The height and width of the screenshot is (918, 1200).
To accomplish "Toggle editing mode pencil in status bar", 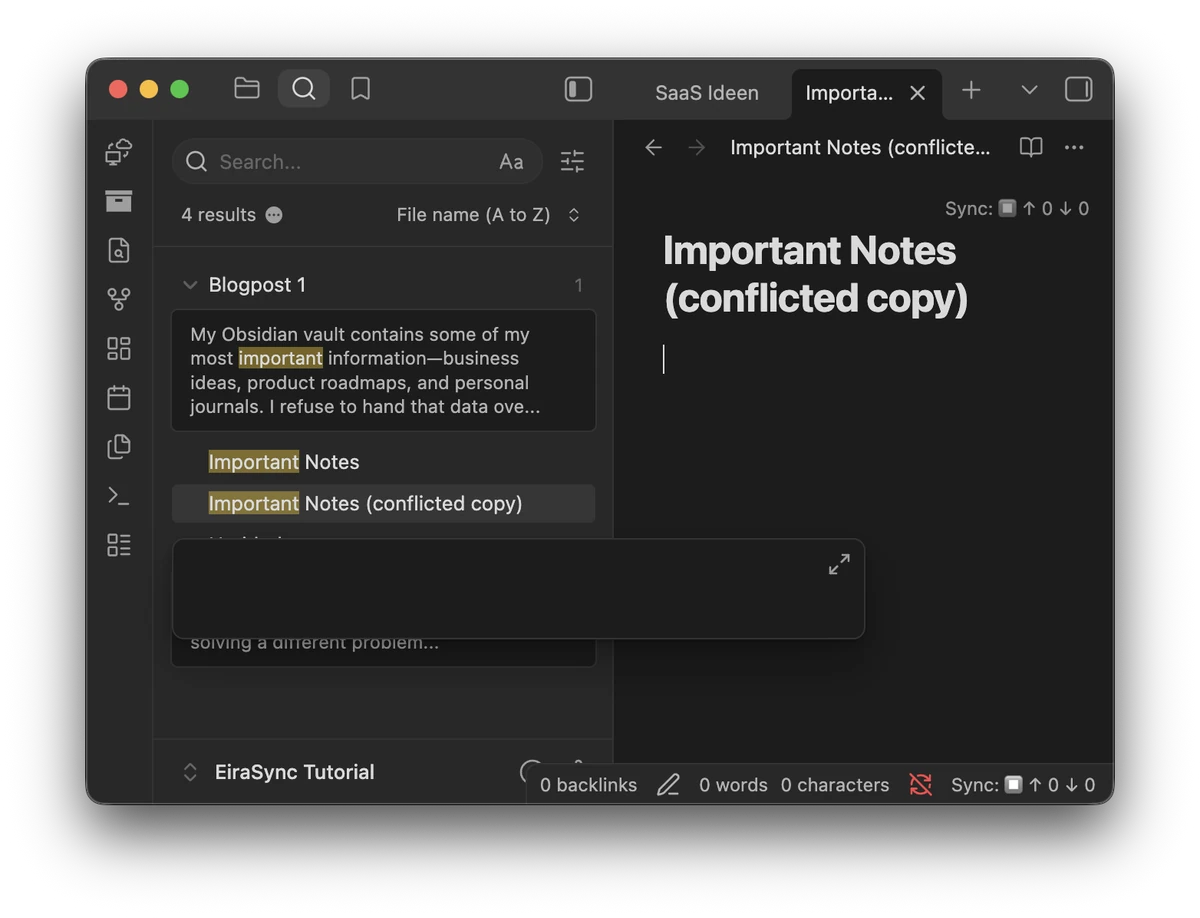I will (x=668, y=785).
